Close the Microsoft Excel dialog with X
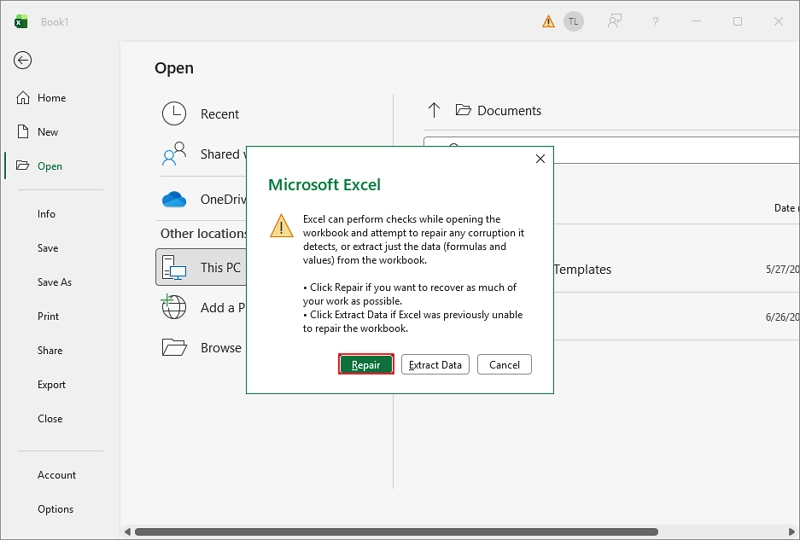 (540, 159)
